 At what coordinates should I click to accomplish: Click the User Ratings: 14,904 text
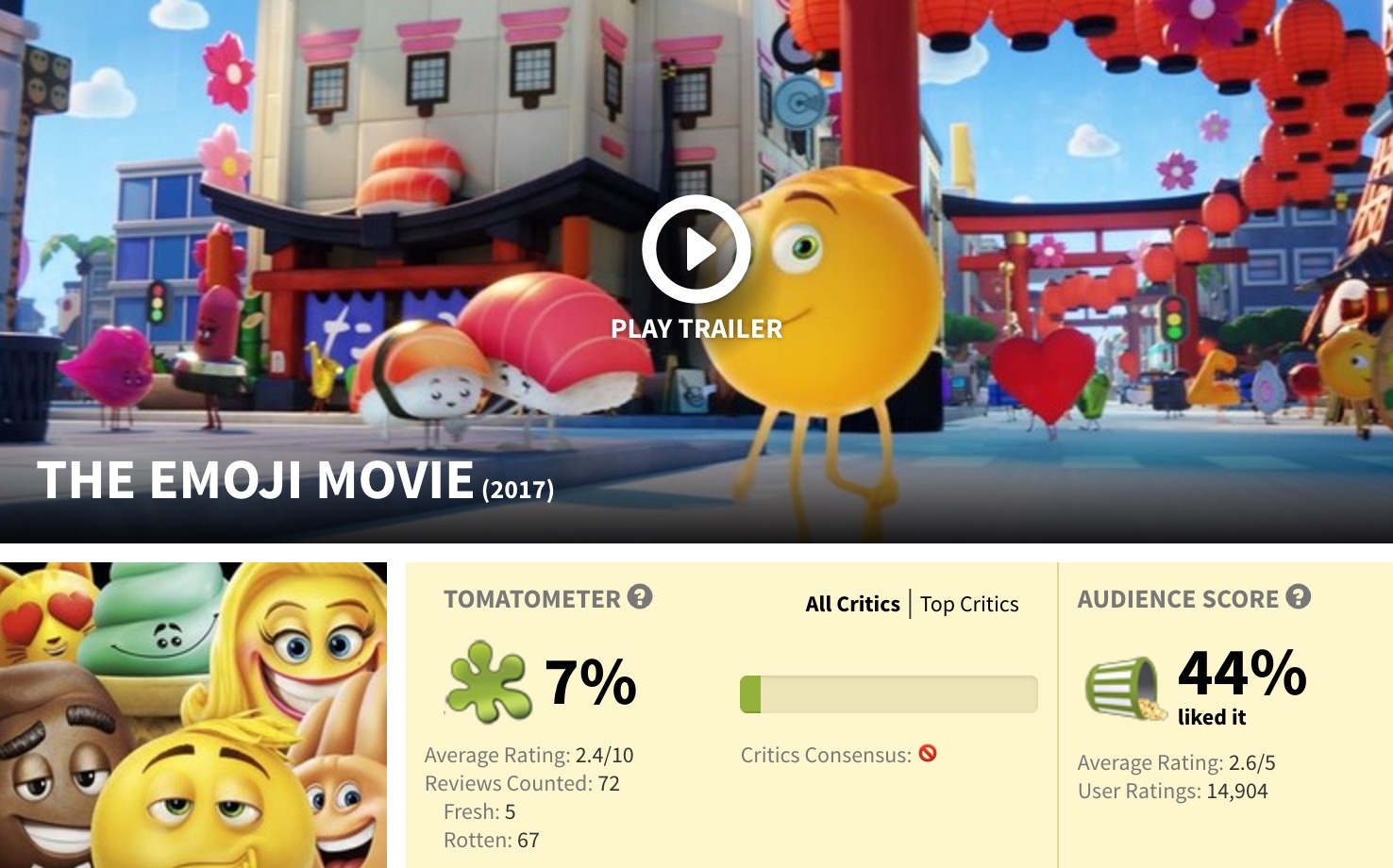tap(1173, 791)
